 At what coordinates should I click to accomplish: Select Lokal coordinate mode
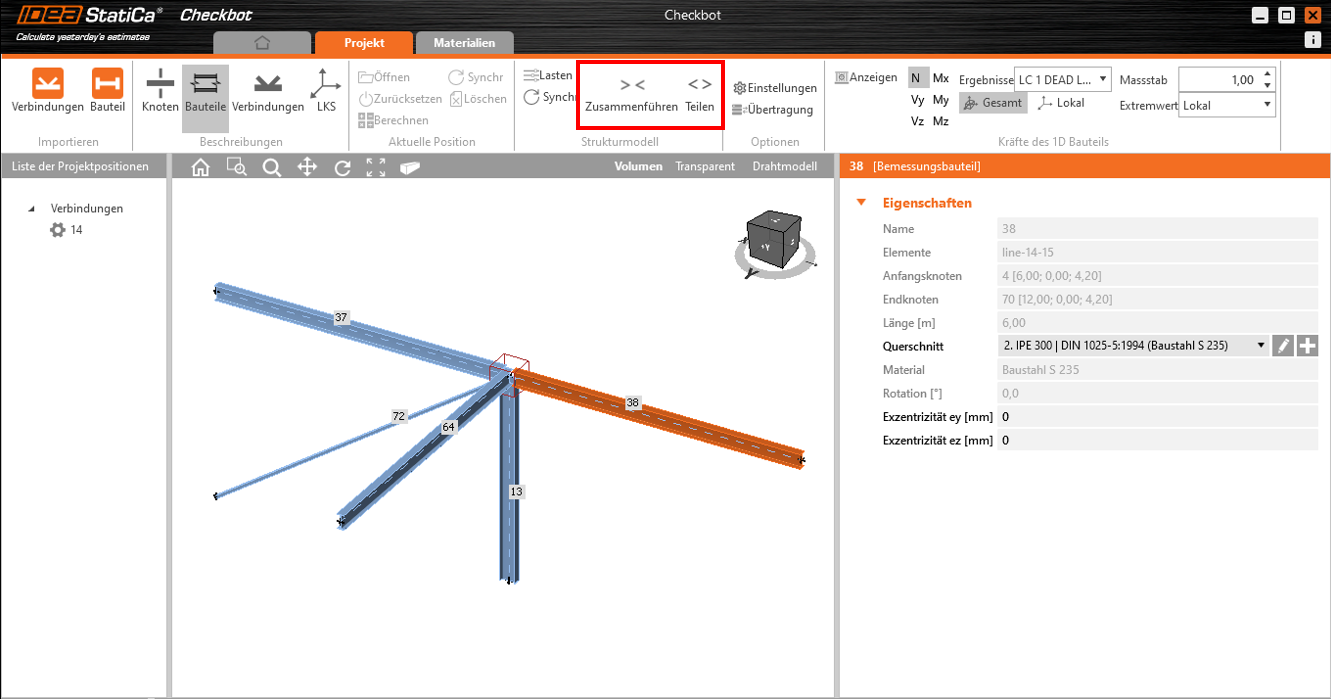click(x=1062, y=103)
